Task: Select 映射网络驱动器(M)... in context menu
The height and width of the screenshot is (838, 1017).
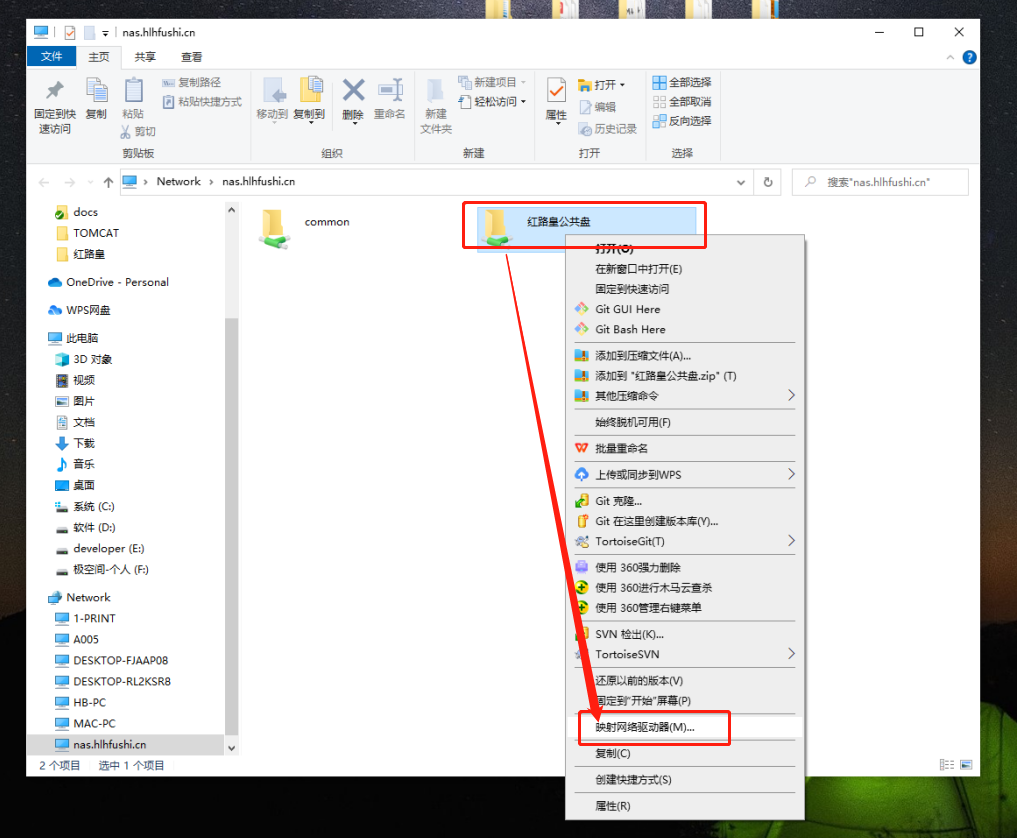Action: (x=645, y=727)
